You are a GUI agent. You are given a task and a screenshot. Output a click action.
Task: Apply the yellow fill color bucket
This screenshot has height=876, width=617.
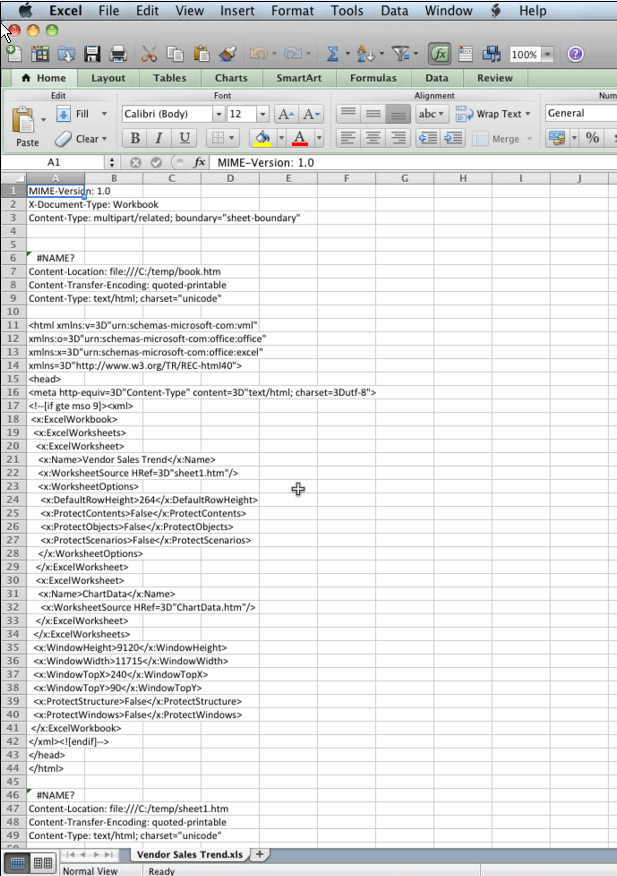click(263, 138)
